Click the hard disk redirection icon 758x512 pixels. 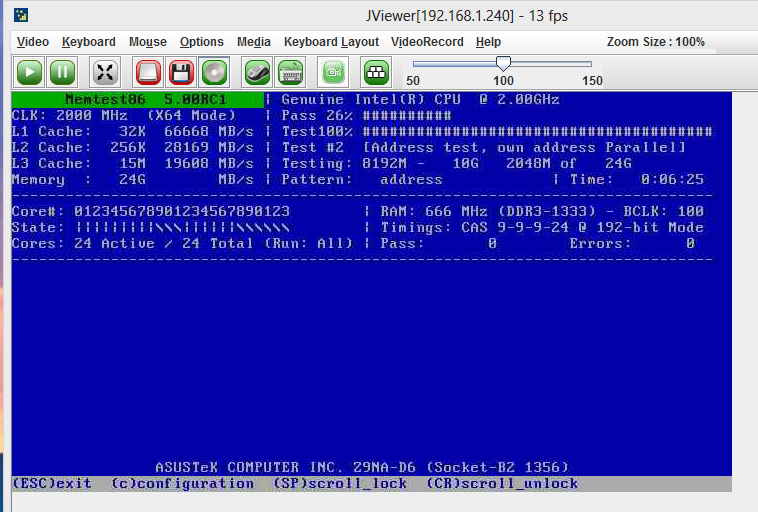[x=148, y=72]
